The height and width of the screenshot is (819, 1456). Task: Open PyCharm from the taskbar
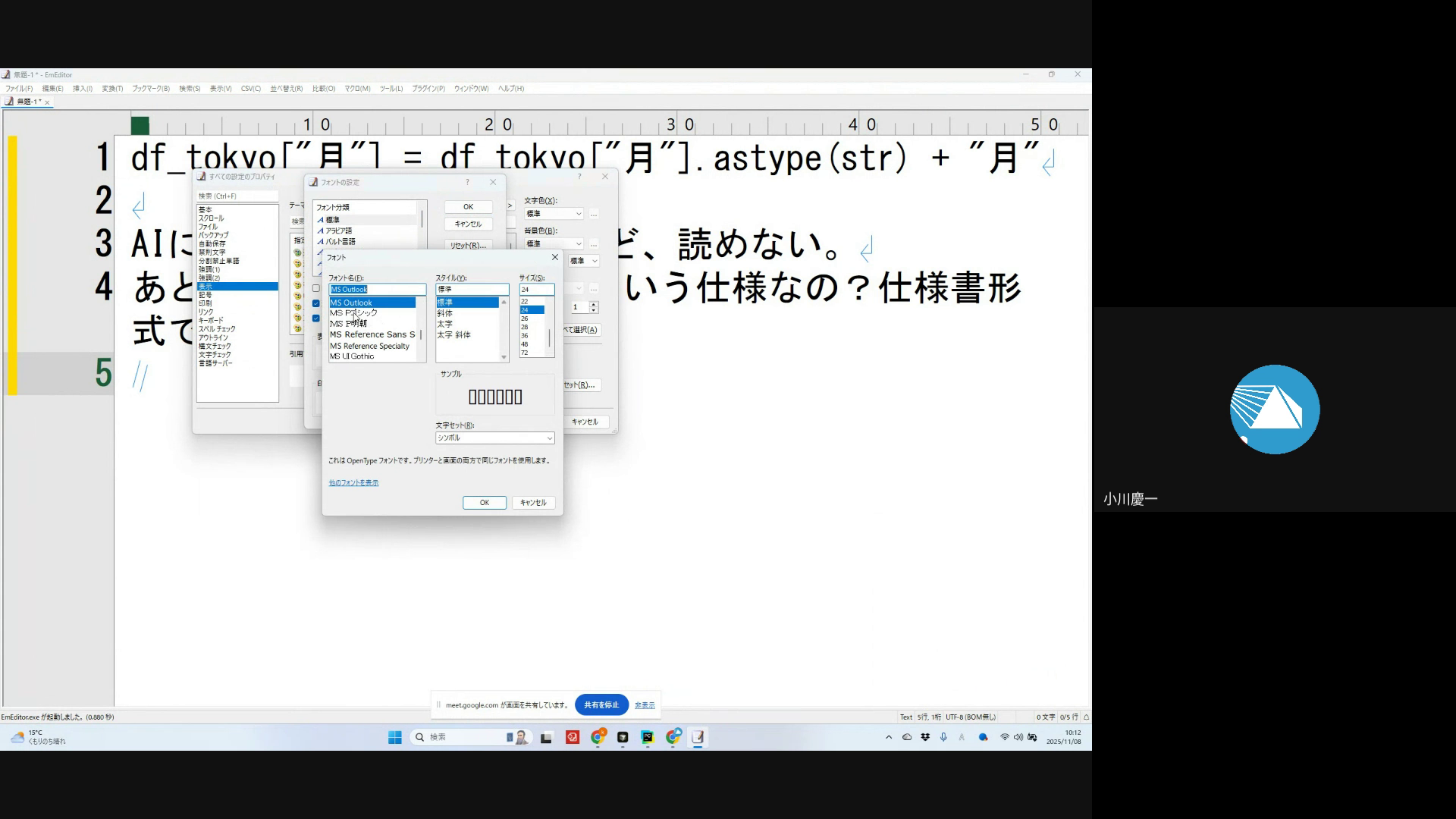click(647, 737)
